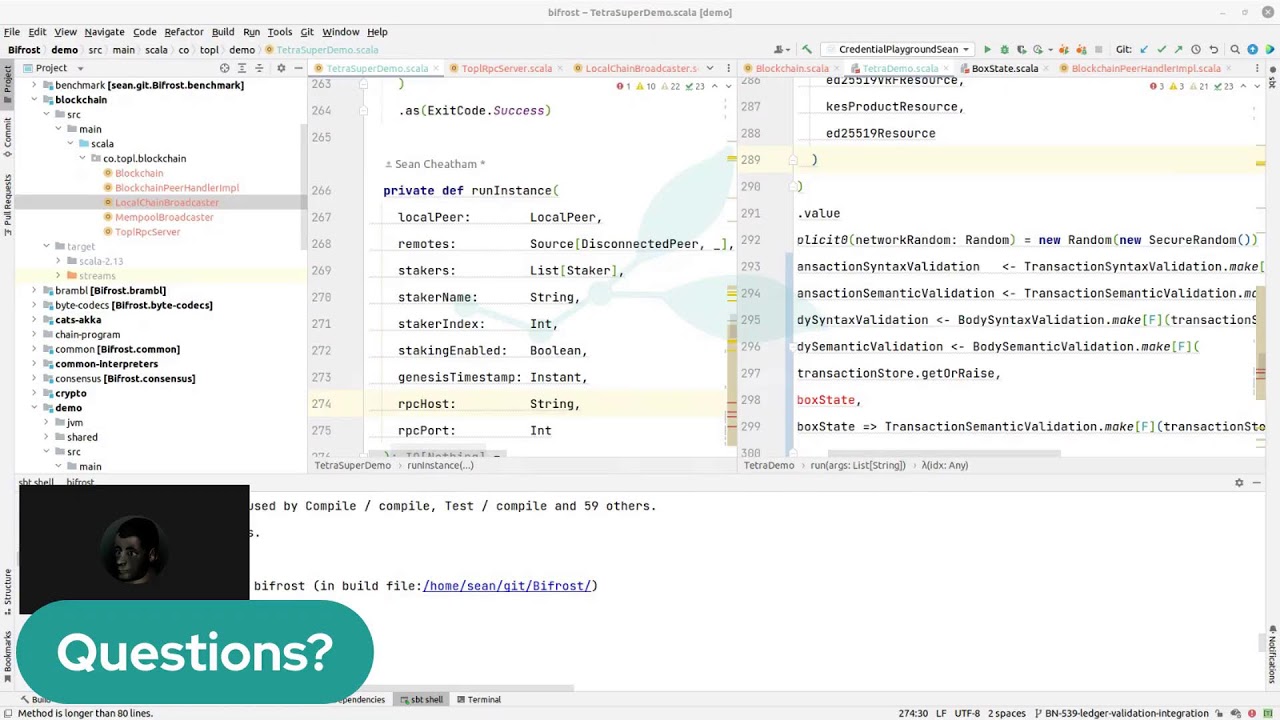Run the CredentialPlaygroundSean configuration
Screen dimensions: 1280x720
987,49
